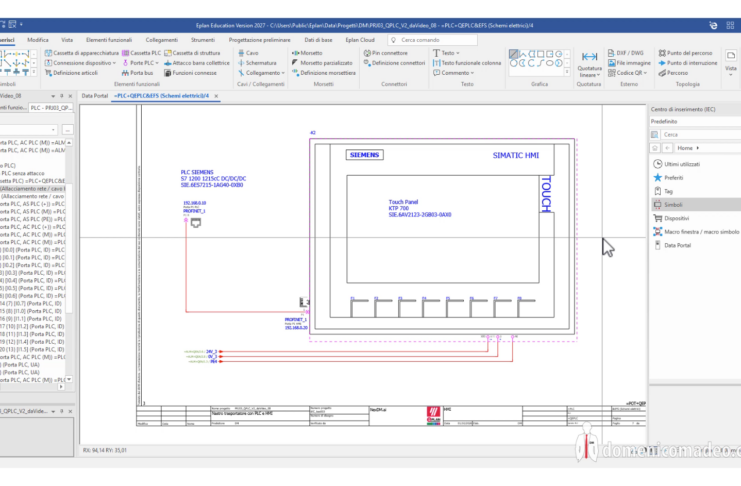
Task: Click the back arrow in insertion center
Action: coord(667,148)
